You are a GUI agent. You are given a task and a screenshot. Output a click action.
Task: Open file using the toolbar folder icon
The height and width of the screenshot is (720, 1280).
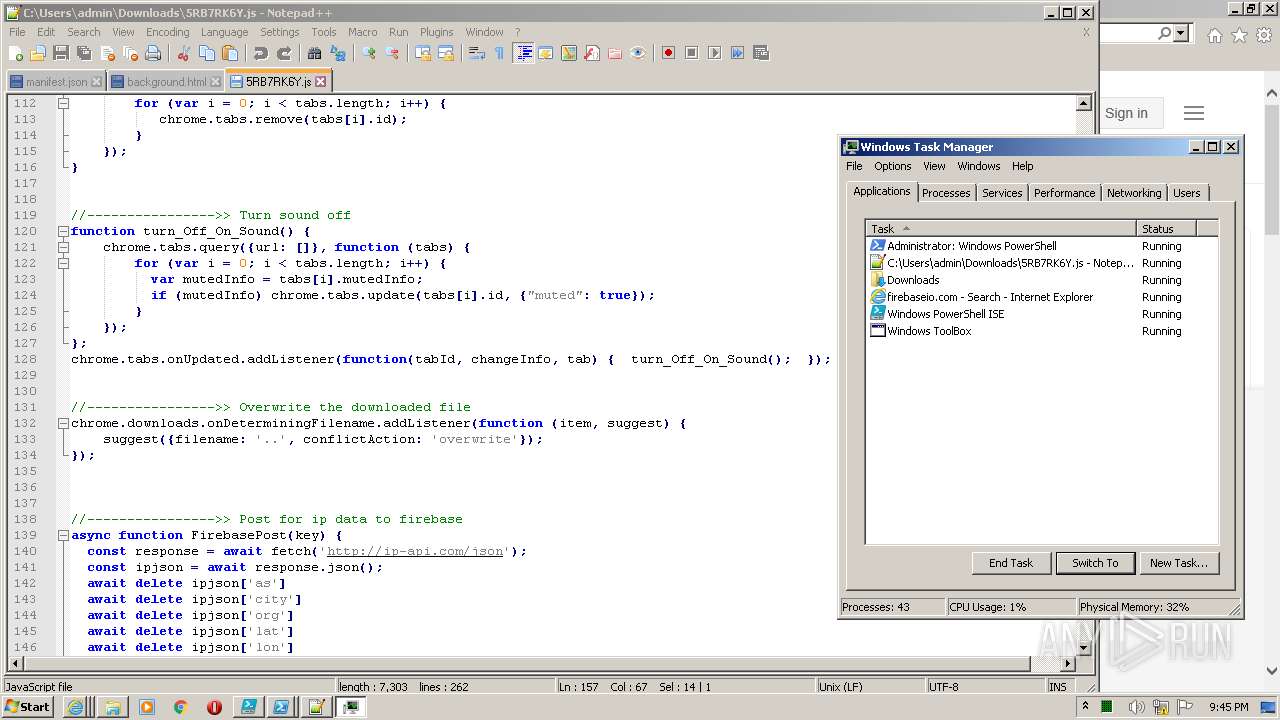tap(38, 53)
